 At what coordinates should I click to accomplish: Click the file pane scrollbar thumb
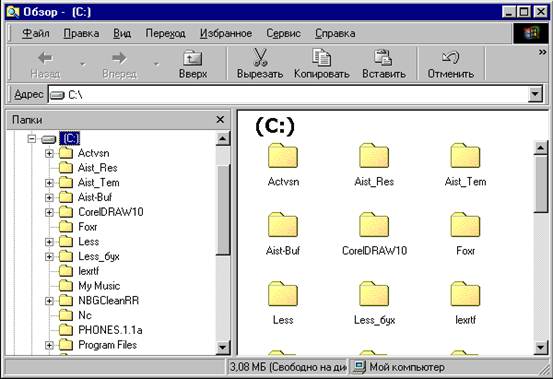click(541, 184)
